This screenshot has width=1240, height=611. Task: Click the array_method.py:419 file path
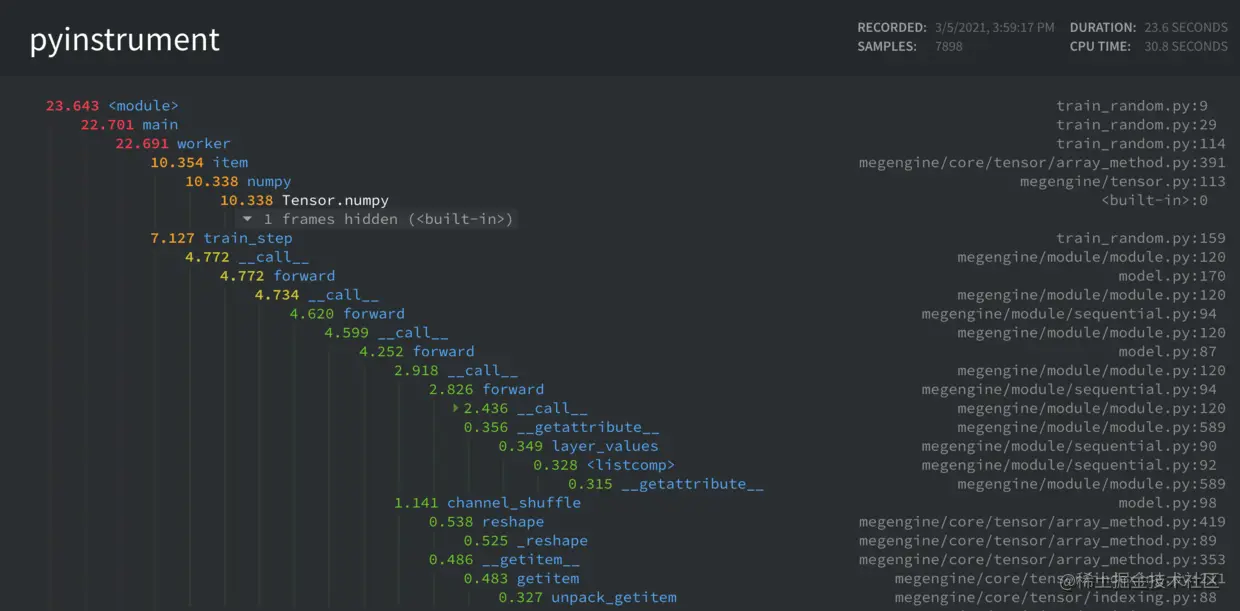pos(1042,523)
